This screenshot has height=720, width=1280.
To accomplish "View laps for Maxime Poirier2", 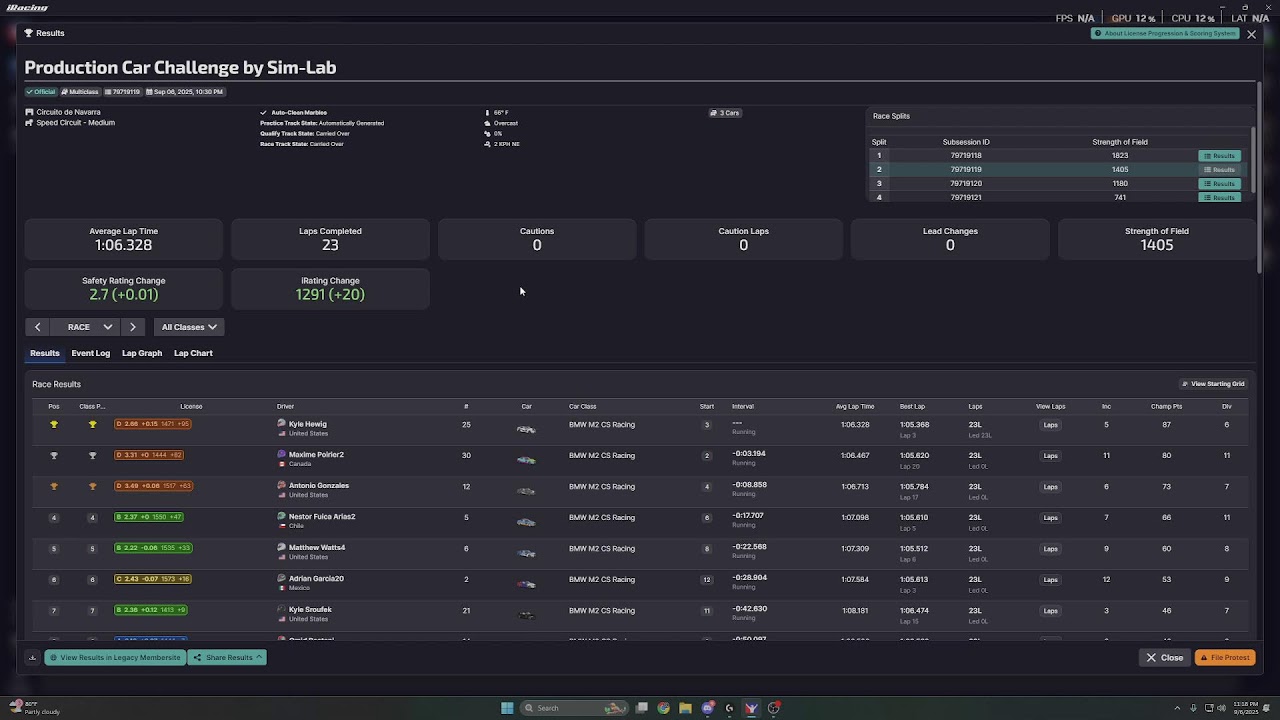I will pyautogui.click(x=1050, y=456).
